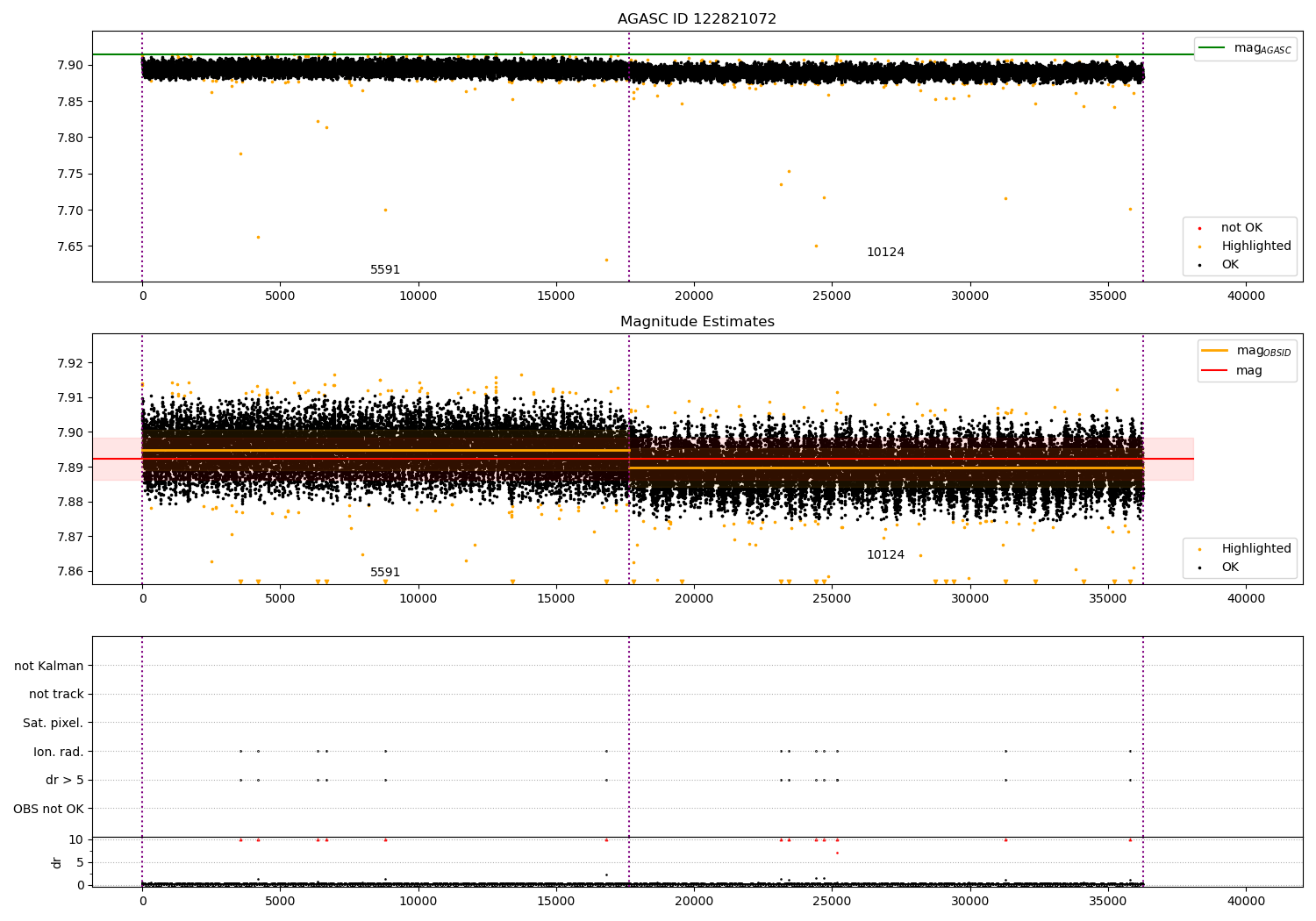The height and width of the screenshot is (921, 1316).
Task: Click the 'Magnitude Estimates' plot title
Action: click(697, 322)
